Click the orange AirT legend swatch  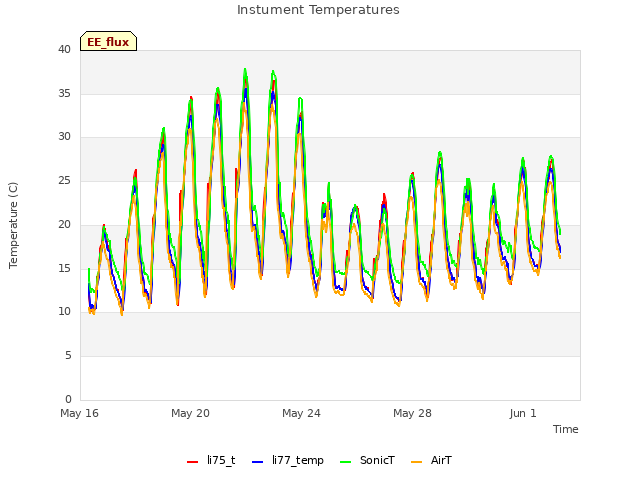(416, 462)
